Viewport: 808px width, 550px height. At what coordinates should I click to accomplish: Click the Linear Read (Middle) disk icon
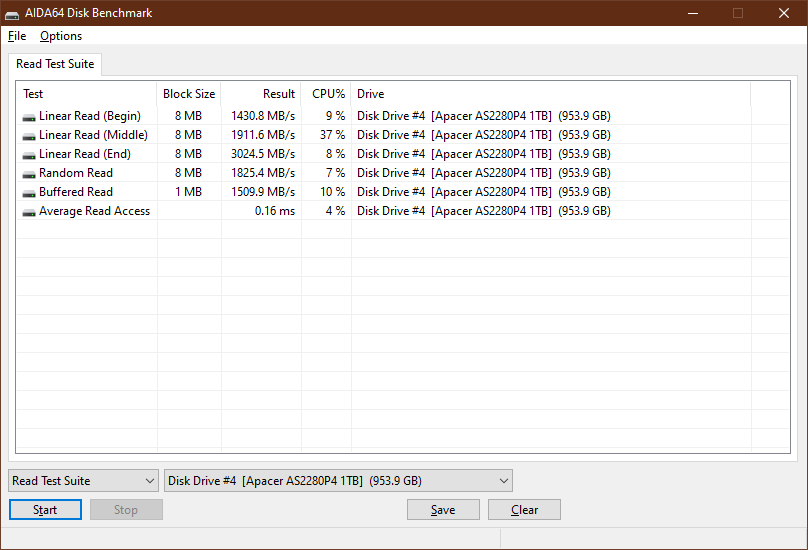pyautogui.click(x=29, y=136)
